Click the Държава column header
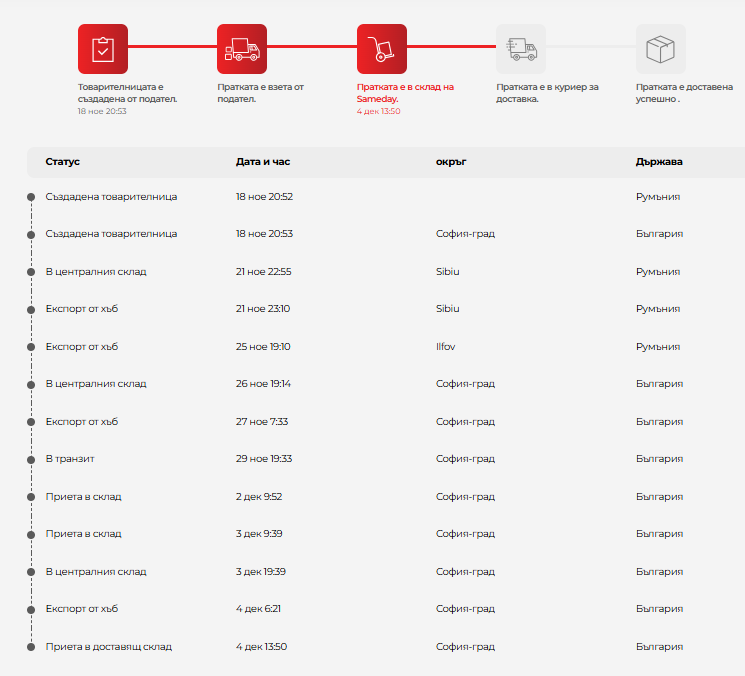Image resolution: width=745 pixels, height=676 pixels. tap(659, 162)
